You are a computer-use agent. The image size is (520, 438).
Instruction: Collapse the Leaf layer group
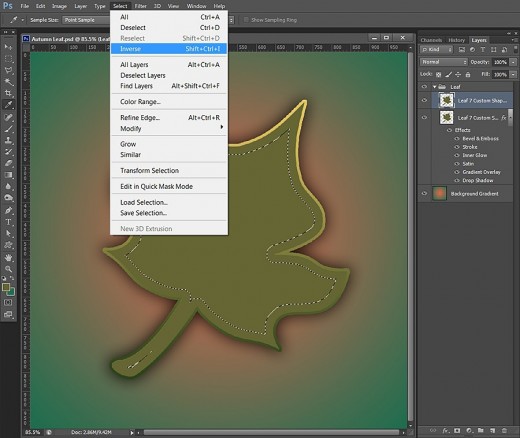click(435, 87)
